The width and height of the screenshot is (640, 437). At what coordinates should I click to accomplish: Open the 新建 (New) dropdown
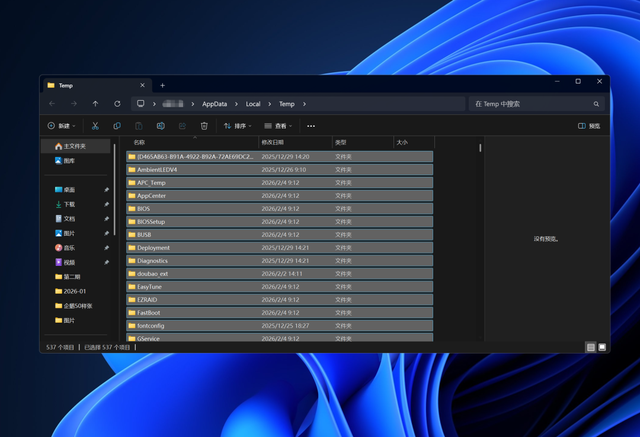coord(62,126)
